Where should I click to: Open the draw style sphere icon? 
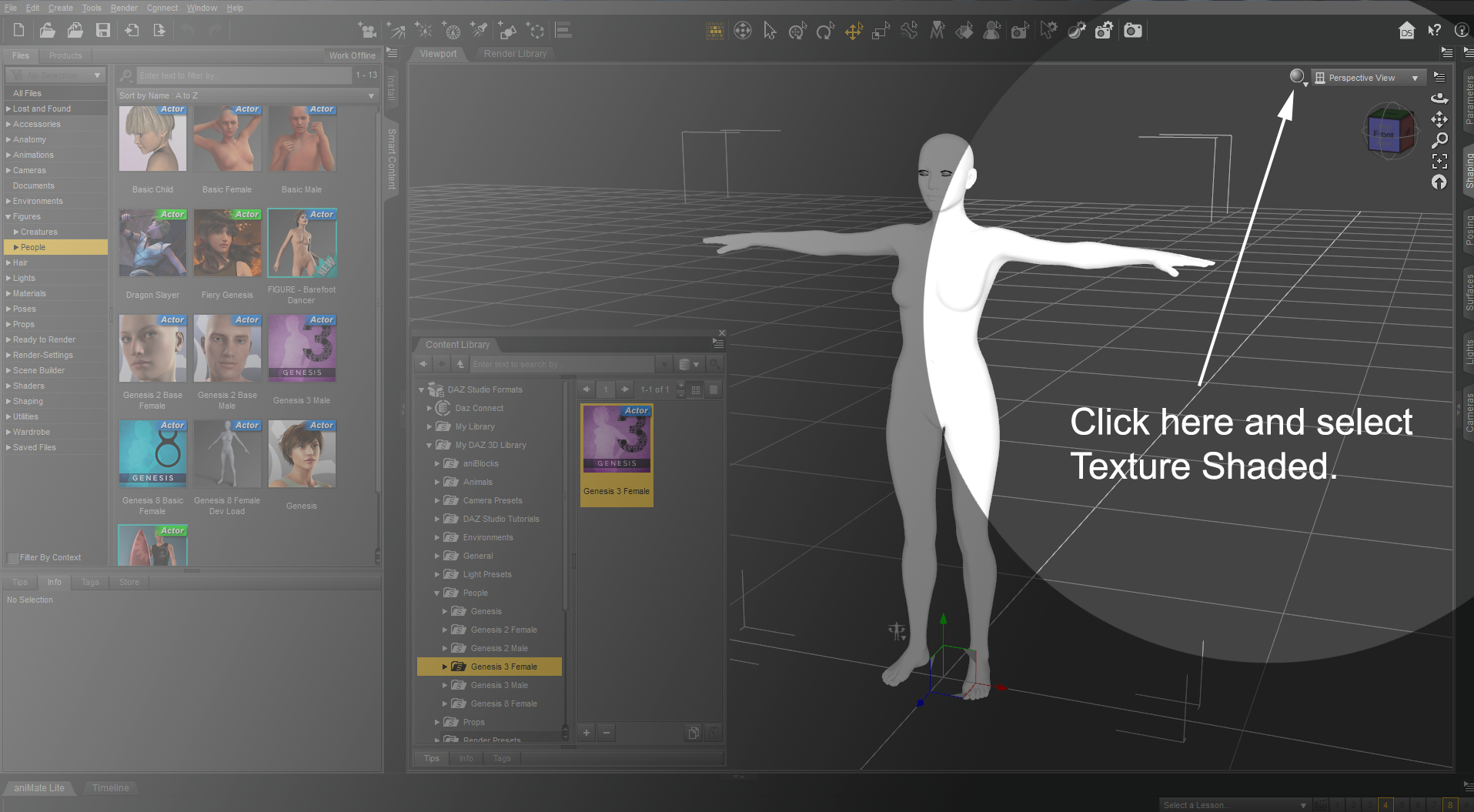1298,77
